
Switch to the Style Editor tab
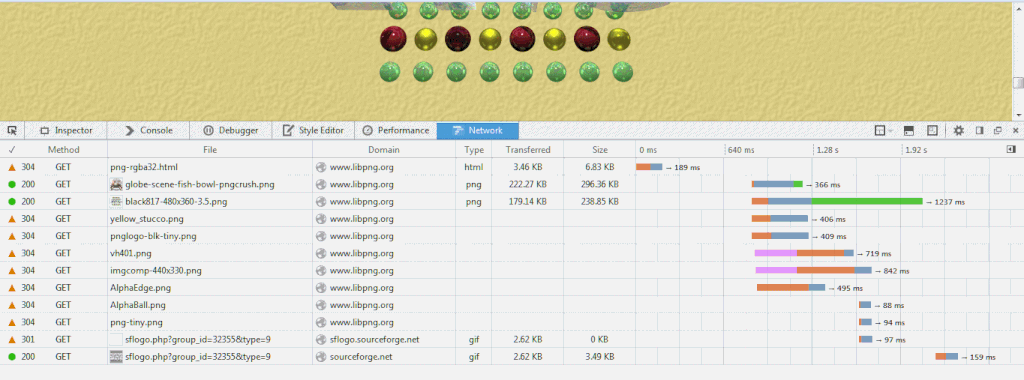click(313, 131)
